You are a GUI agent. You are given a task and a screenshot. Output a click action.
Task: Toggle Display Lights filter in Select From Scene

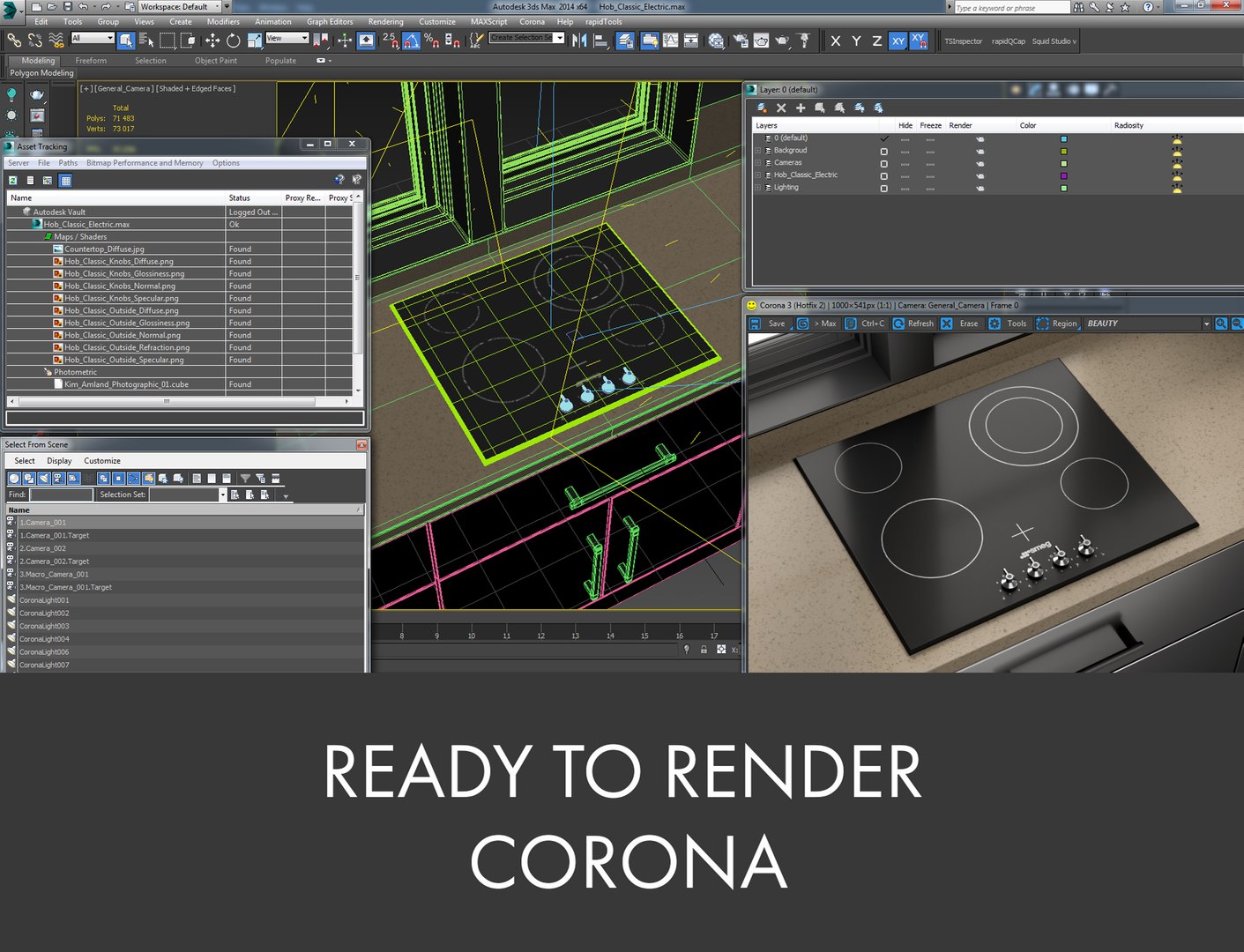pyautogui.click(x=43, y=479)
